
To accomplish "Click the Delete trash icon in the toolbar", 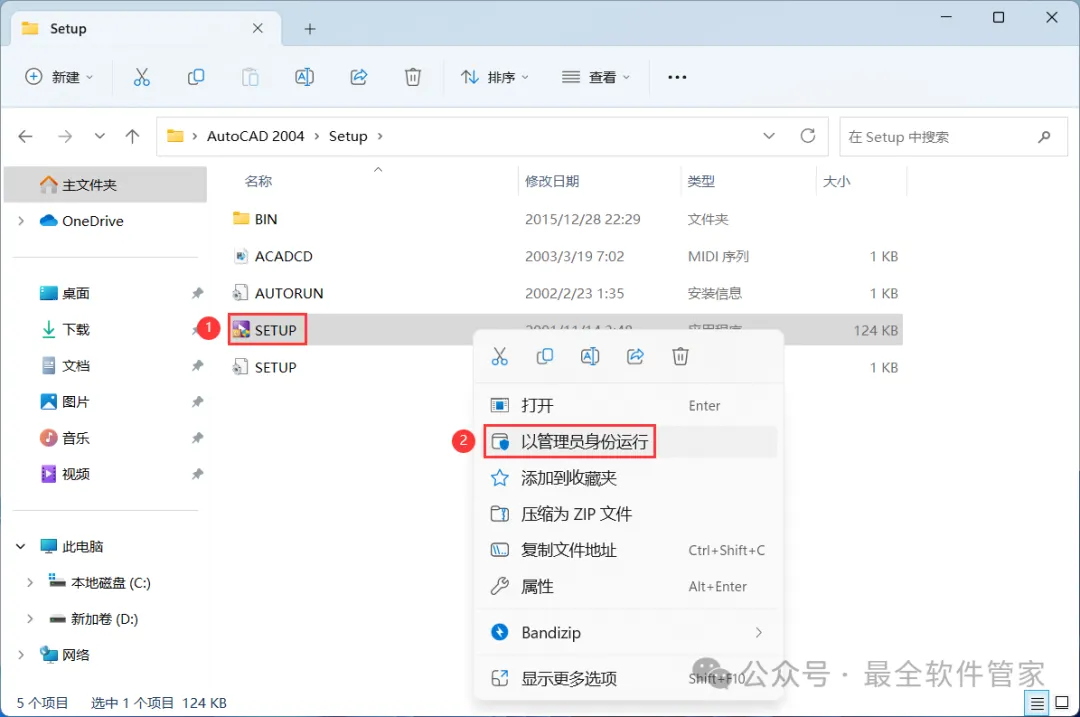I will [413, 77].
